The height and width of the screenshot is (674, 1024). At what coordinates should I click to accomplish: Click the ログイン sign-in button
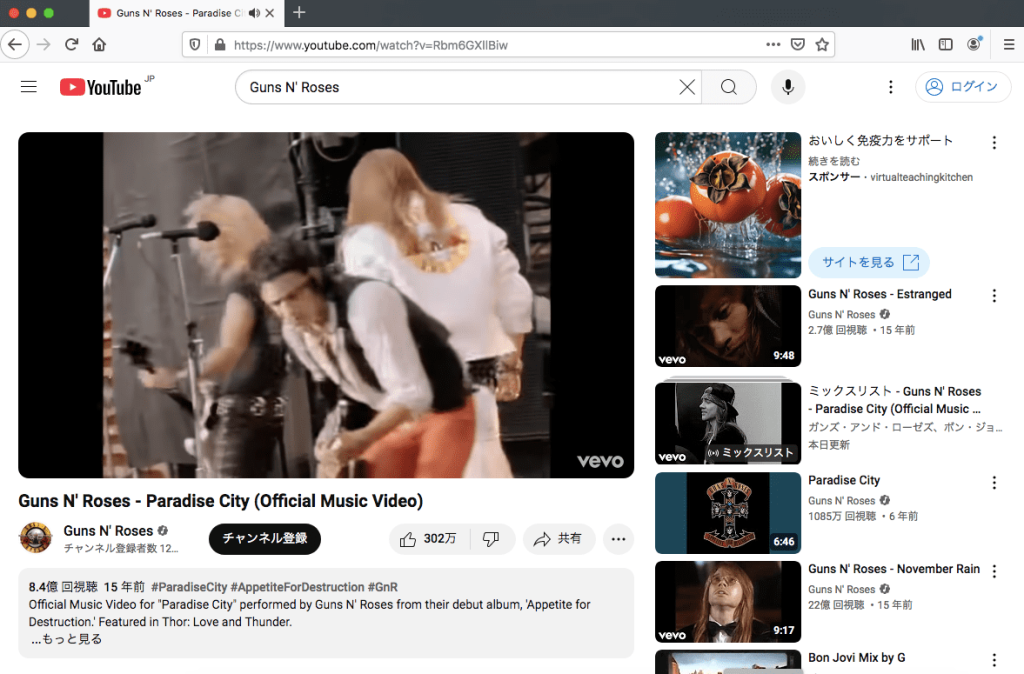coord(963,87)
